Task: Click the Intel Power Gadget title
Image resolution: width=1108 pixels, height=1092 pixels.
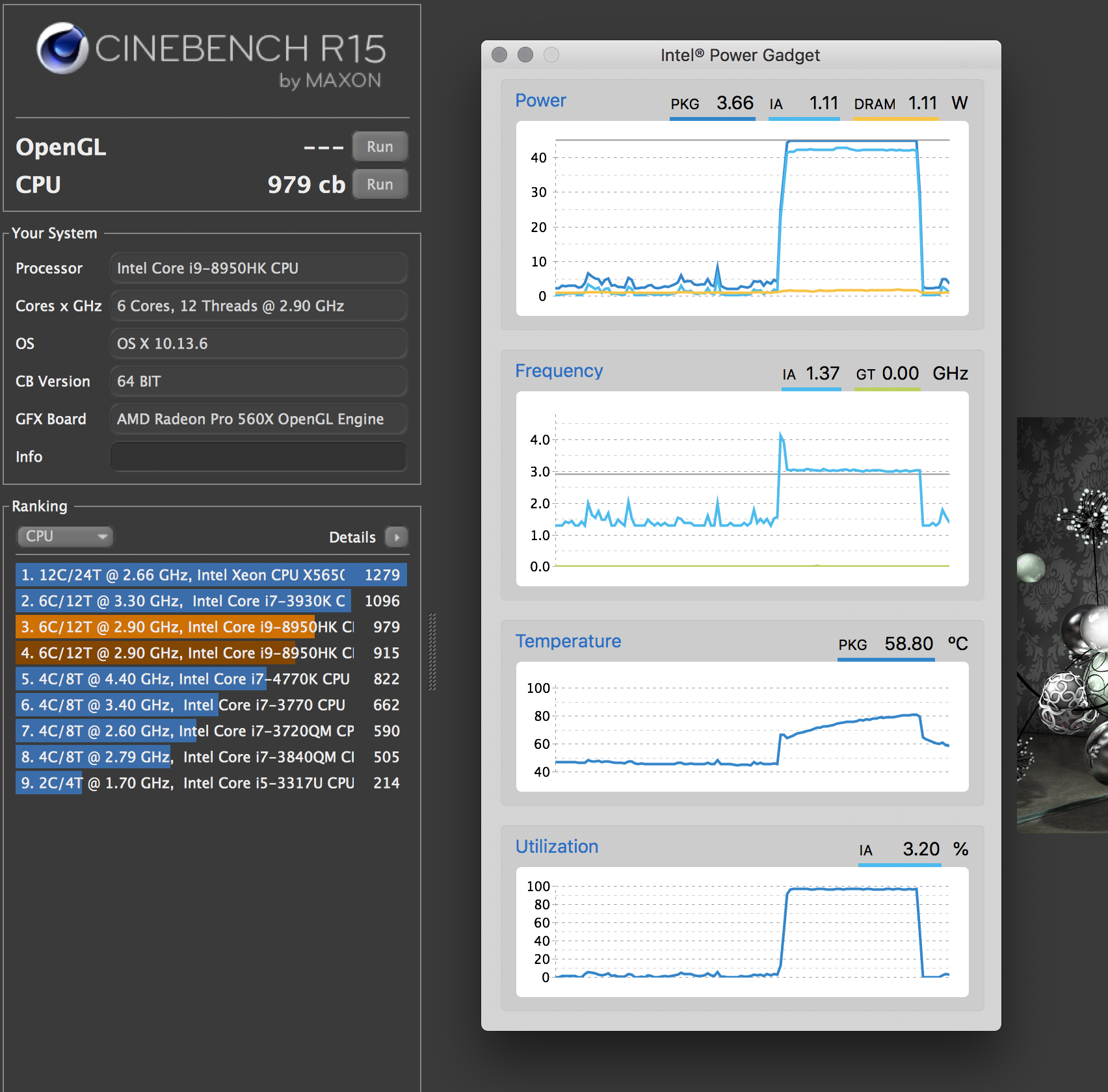Action: [x=740, y=55]
